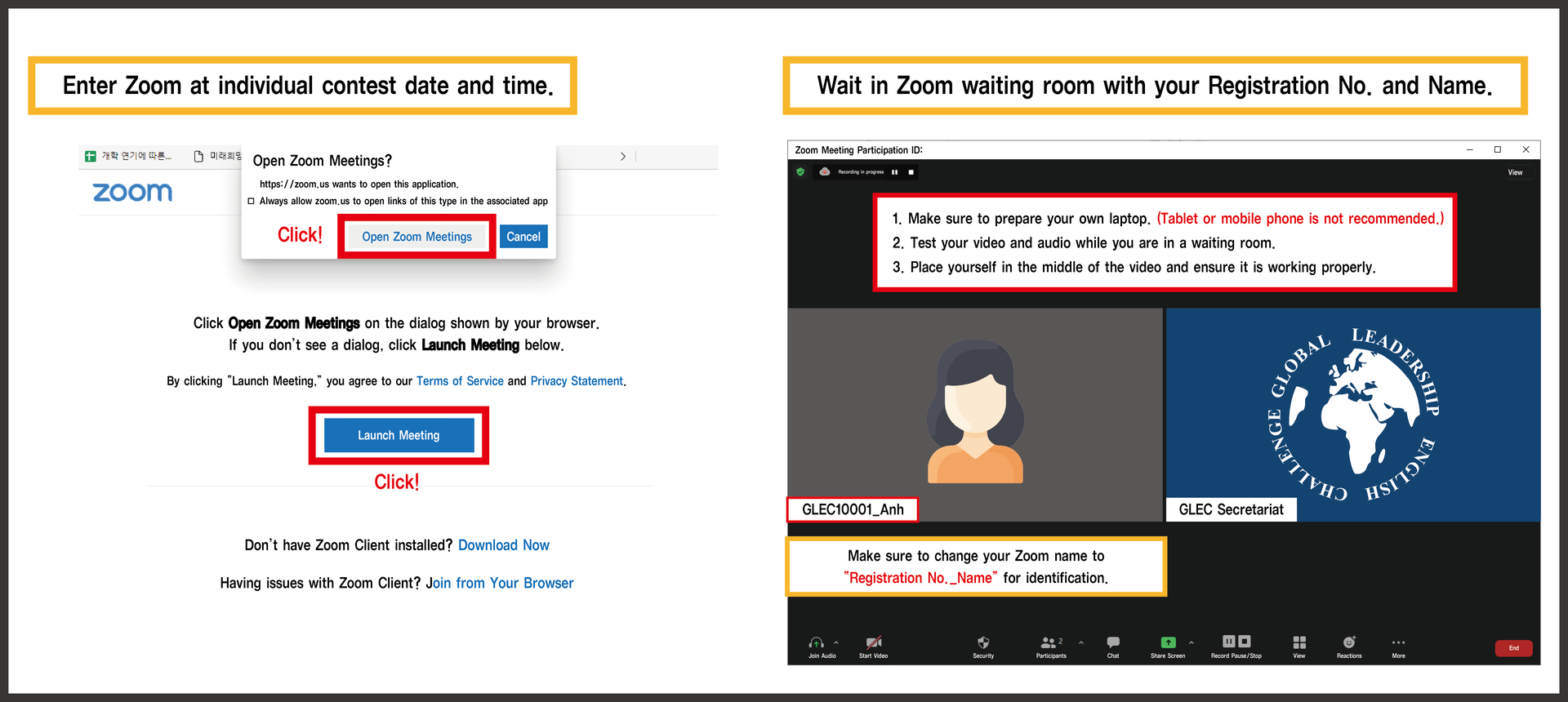Click the Download Now link
This screenshot has width=1568, height=702.
(x=504, y=545)
